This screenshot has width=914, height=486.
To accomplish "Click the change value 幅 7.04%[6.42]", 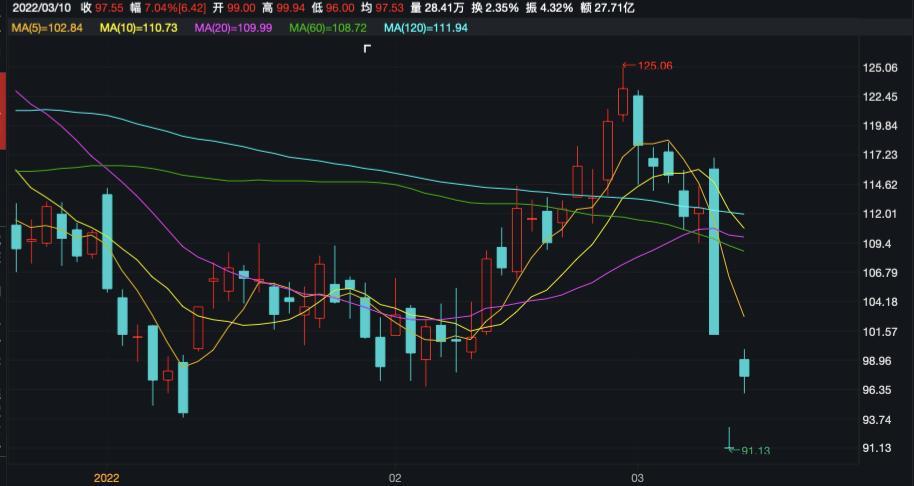I will point(168,8).
